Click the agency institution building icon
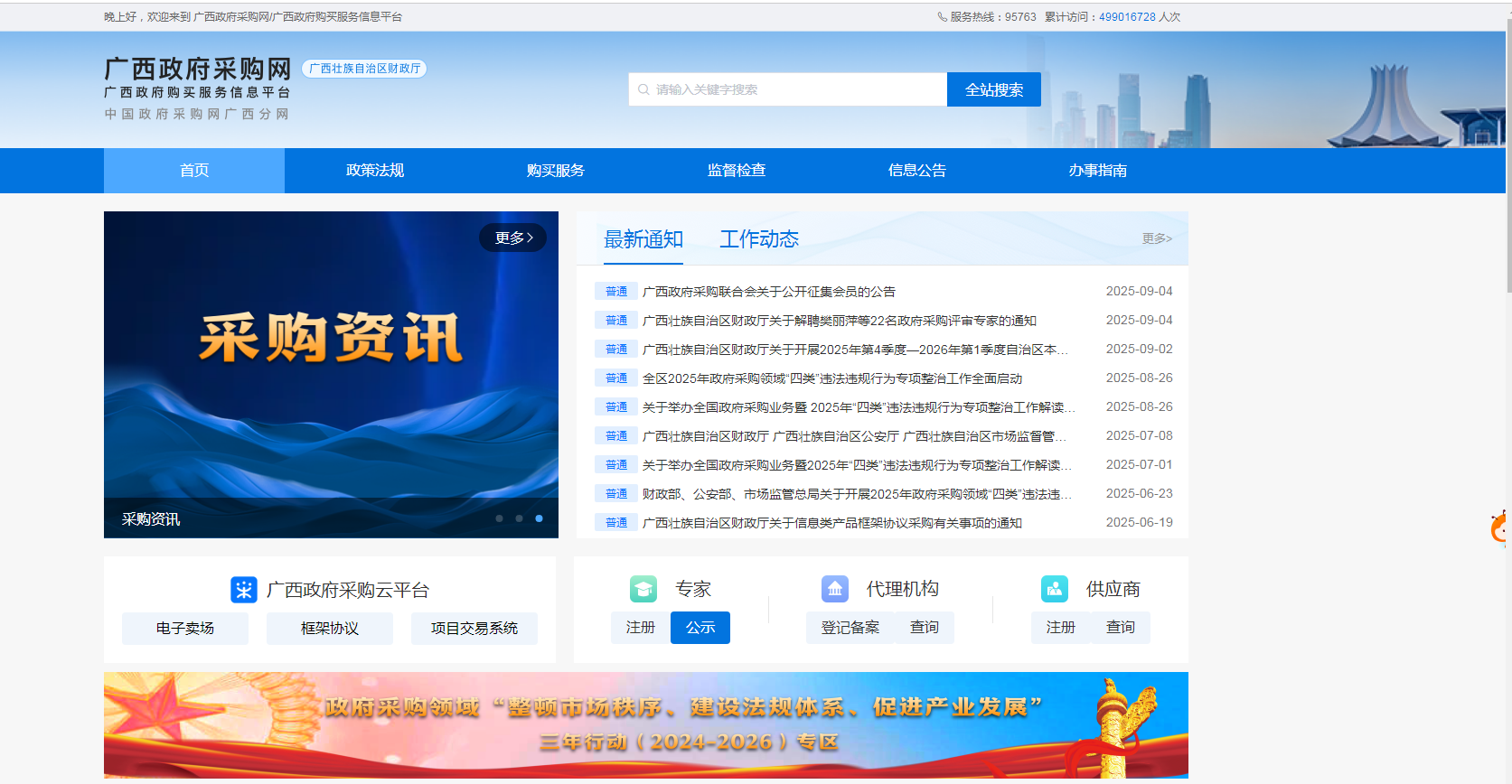The image size is (1512, 784). [835, 589]
